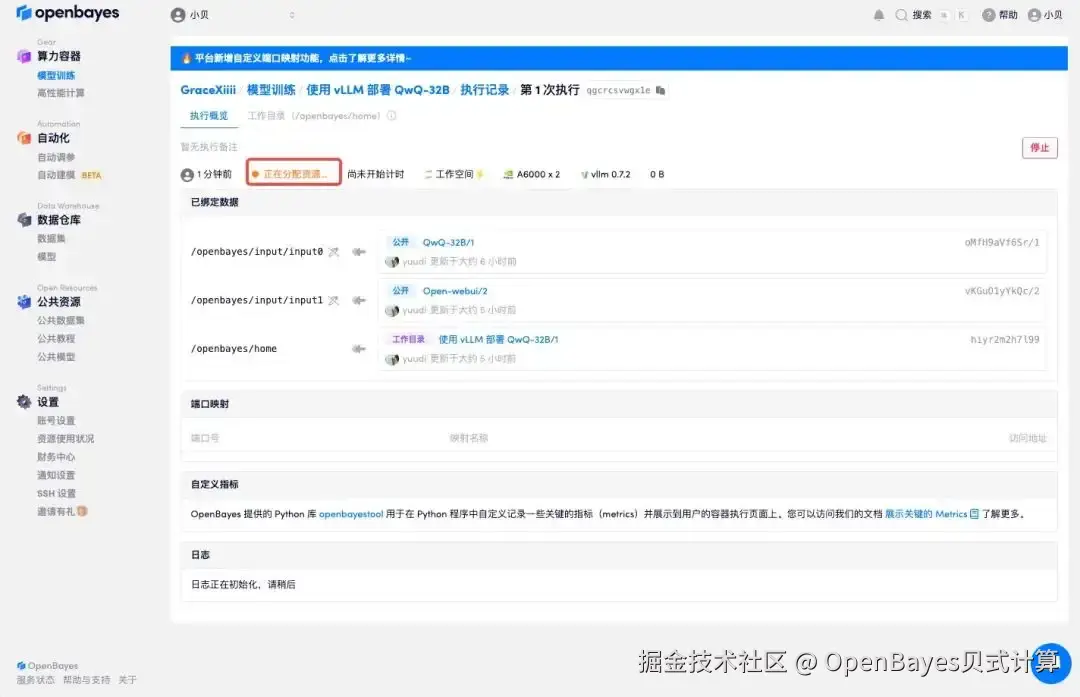Open 账号设置 in the sidebar
This screenshot has width=1080, height=697.
coord(56,420)
